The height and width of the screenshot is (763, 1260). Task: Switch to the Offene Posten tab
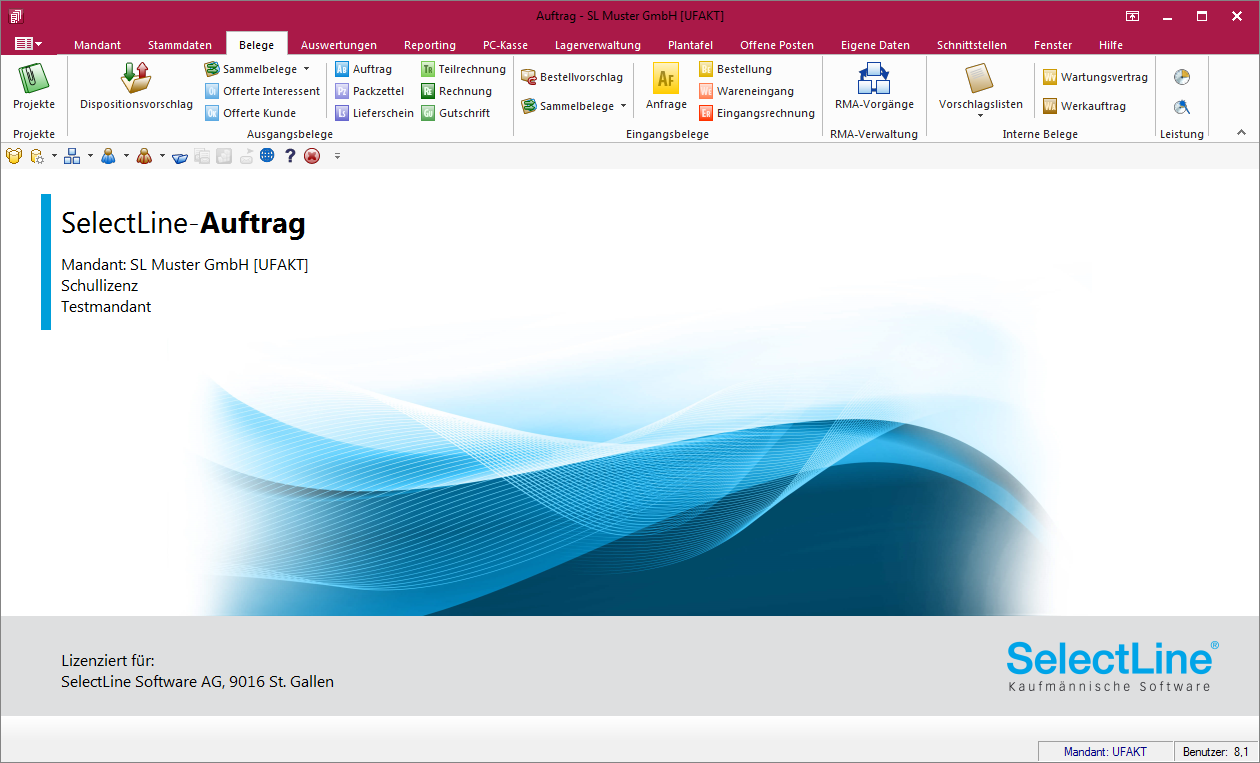[x=777, y=45]
